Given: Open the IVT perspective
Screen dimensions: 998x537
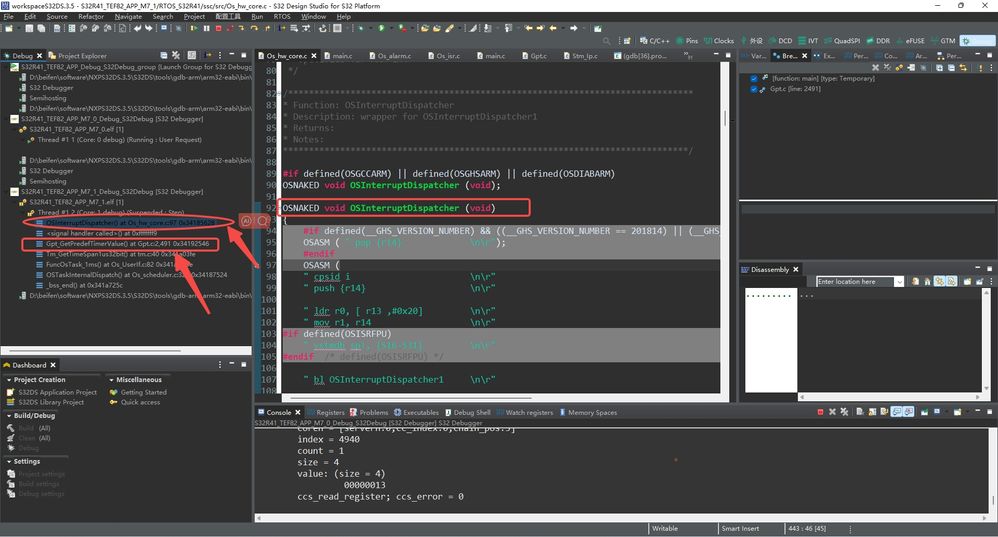Looking at the screenshot, I should [808, 41].
